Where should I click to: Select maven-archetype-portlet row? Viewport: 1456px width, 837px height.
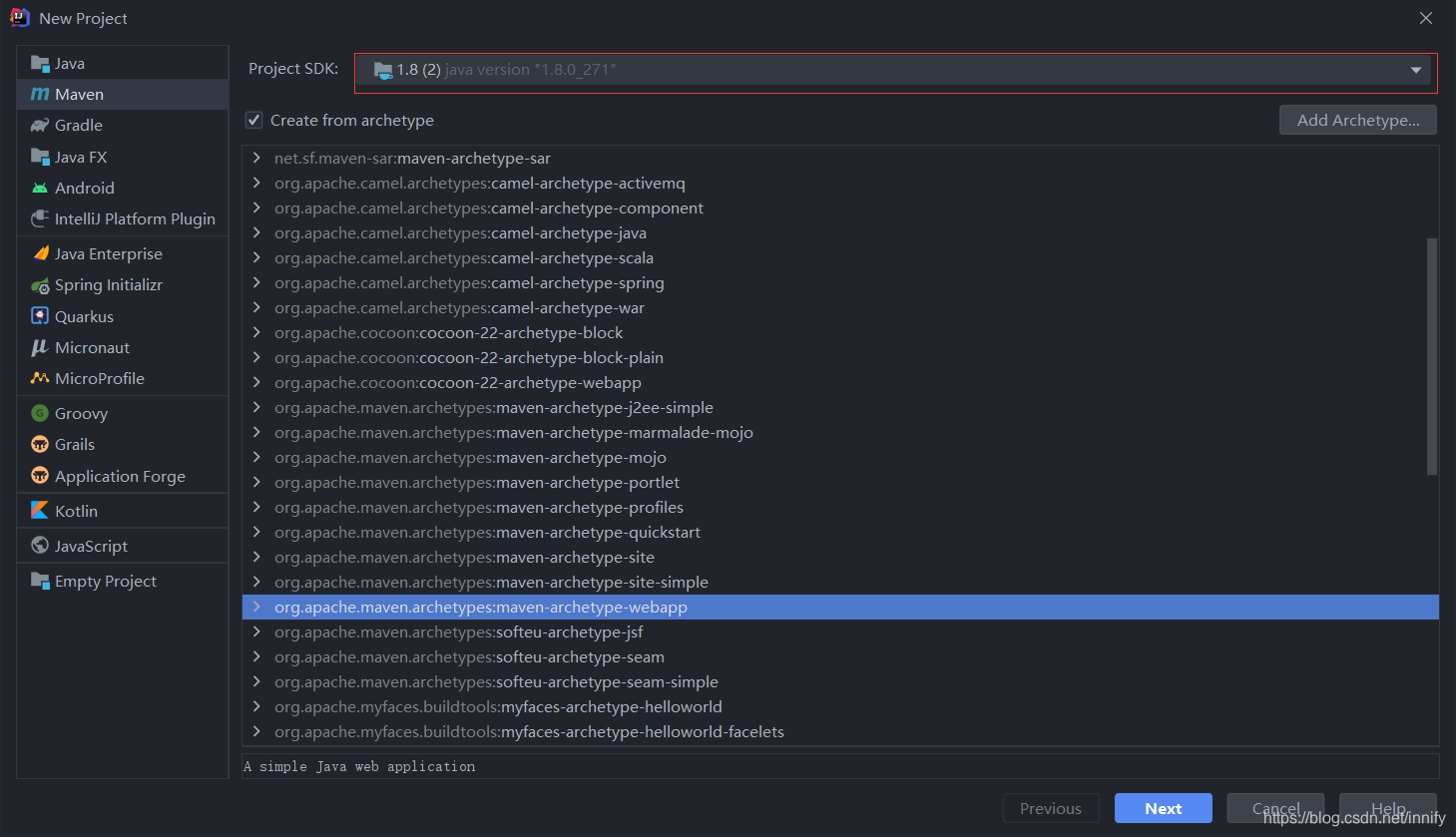pos(840,482)
